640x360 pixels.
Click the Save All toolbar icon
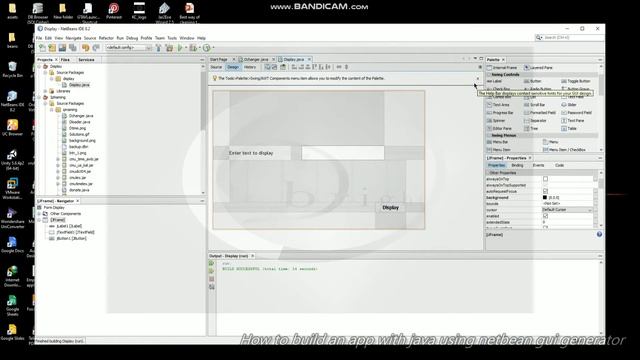[73, 48]
